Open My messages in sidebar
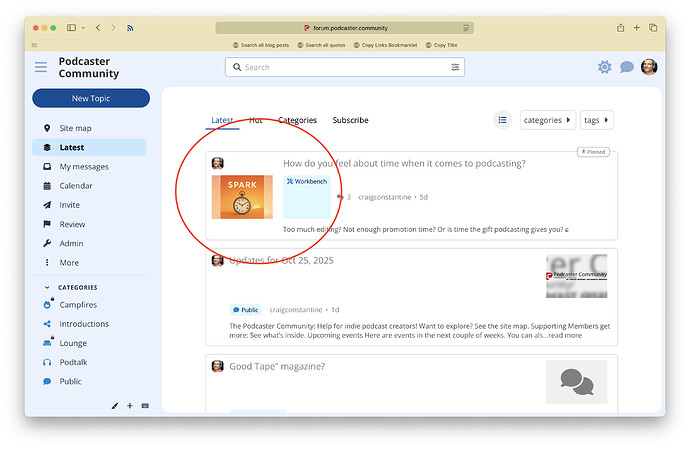 pyautogui.click(x=84, y=166)
